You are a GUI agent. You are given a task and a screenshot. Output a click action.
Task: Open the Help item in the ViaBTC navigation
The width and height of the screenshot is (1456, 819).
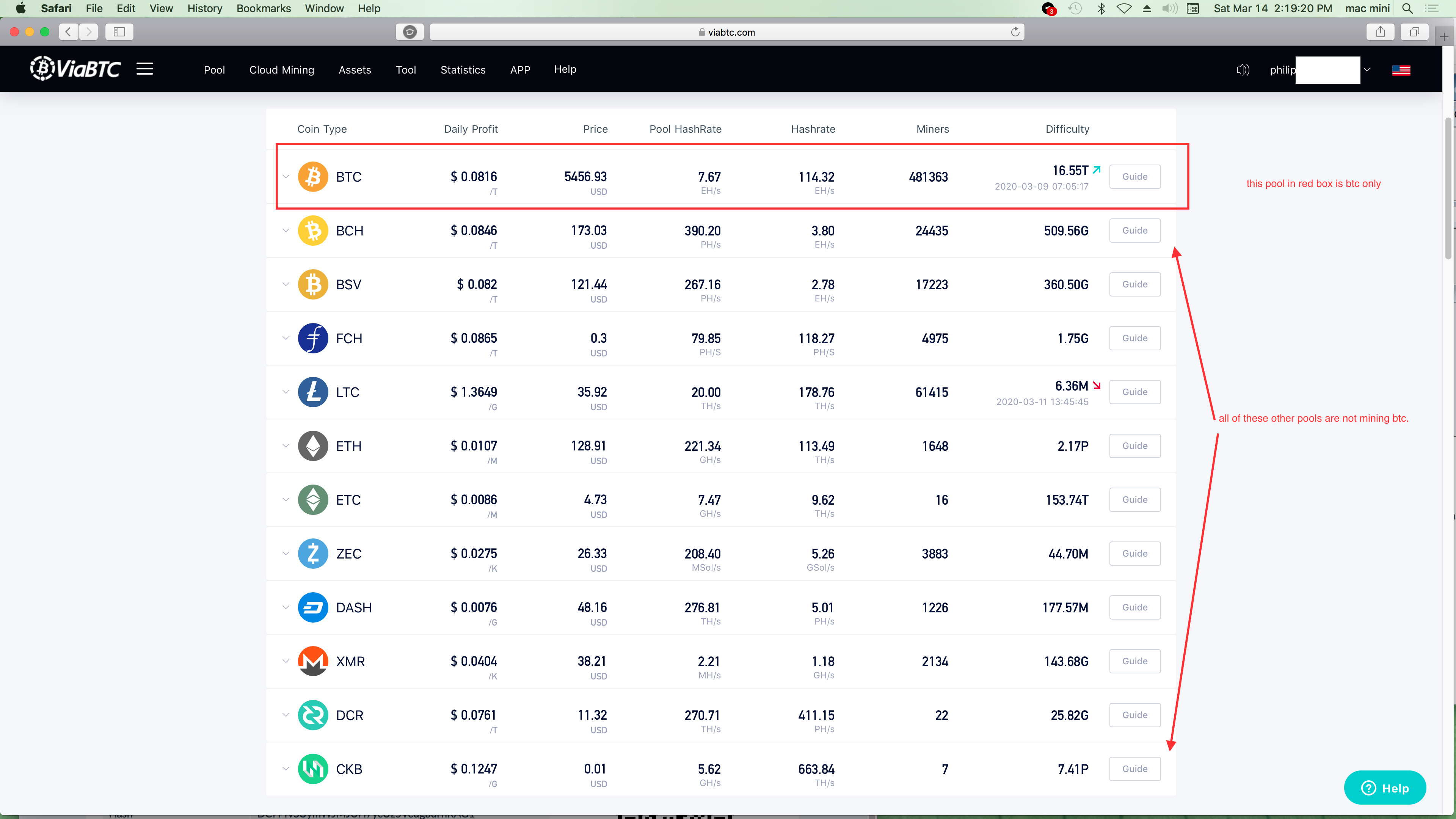coord(565,69)
